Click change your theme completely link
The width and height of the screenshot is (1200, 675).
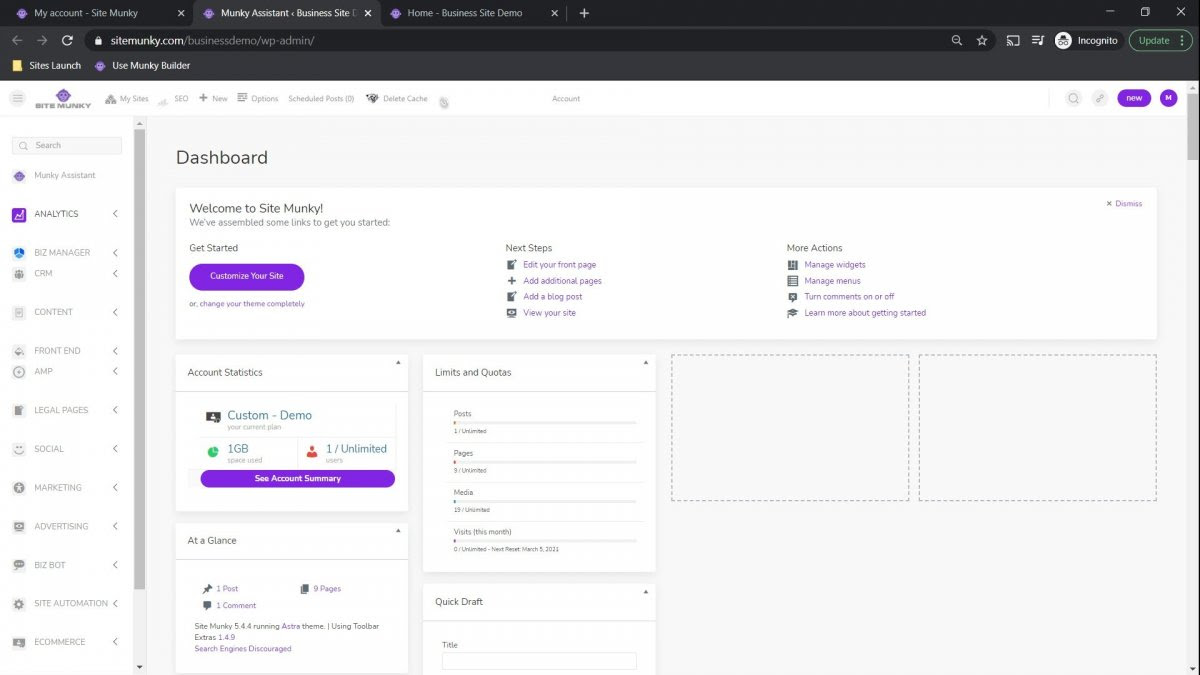(x=252, y=304)
